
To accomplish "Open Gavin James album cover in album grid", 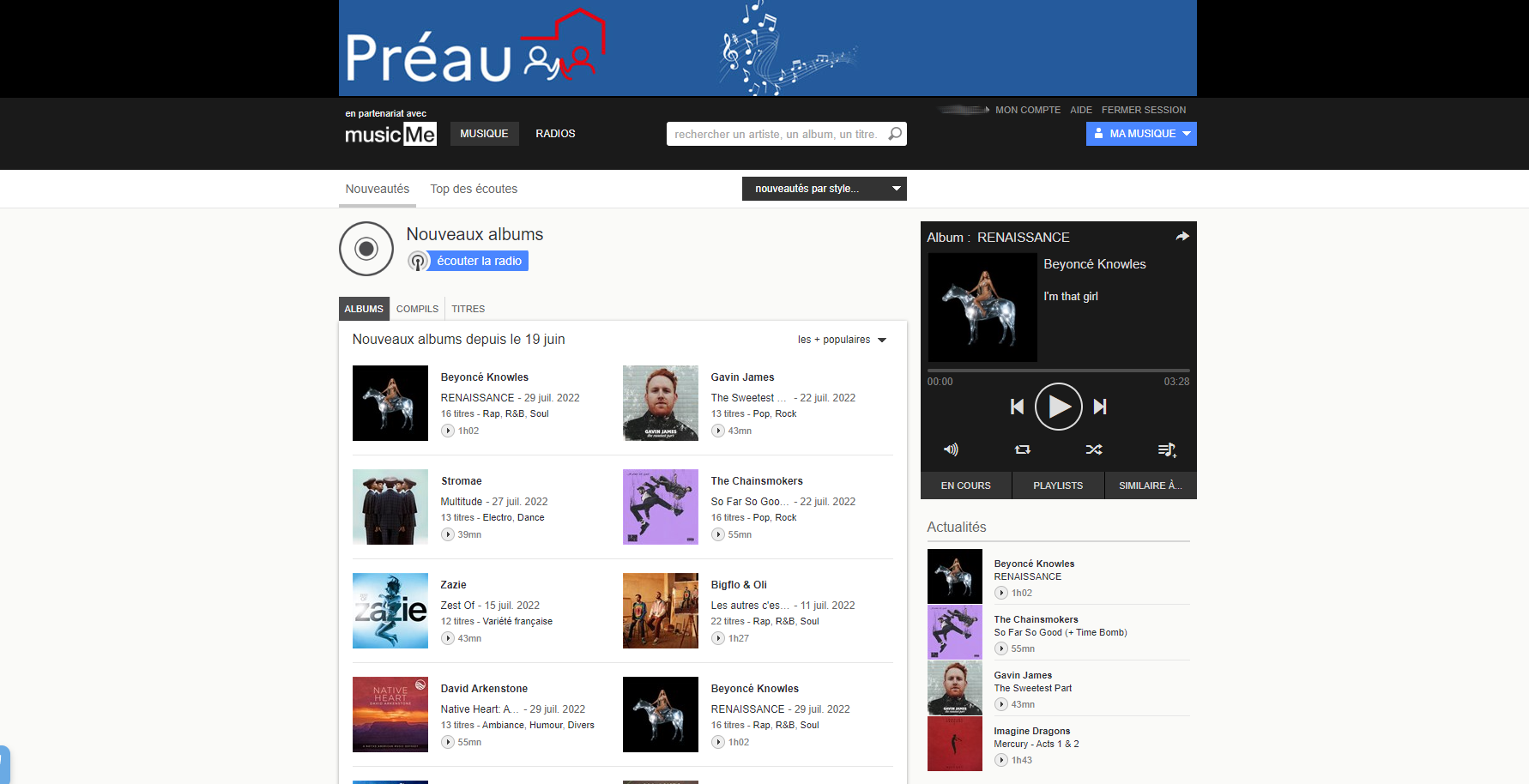I will [x=661, y=403].
